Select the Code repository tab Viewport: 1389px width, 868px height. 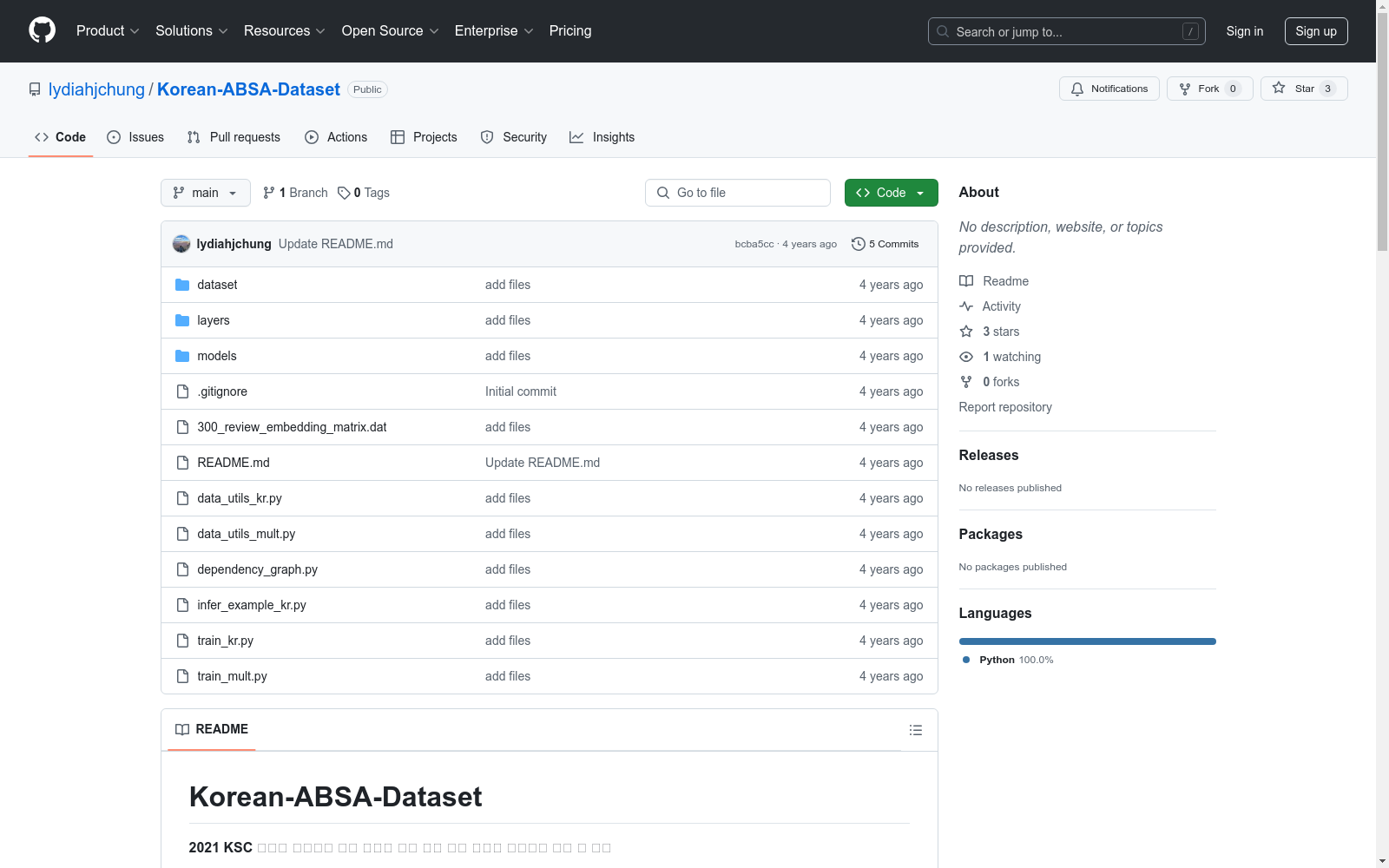coord(61,137)
